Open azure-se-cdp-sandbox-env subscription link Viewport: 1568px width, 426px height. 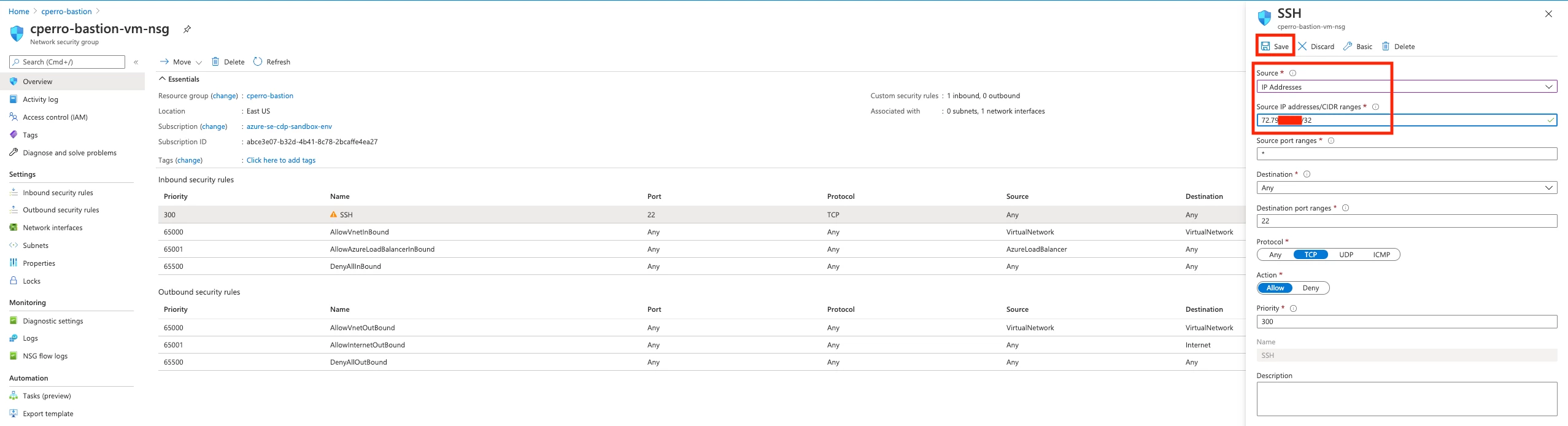tap(289, 126)
